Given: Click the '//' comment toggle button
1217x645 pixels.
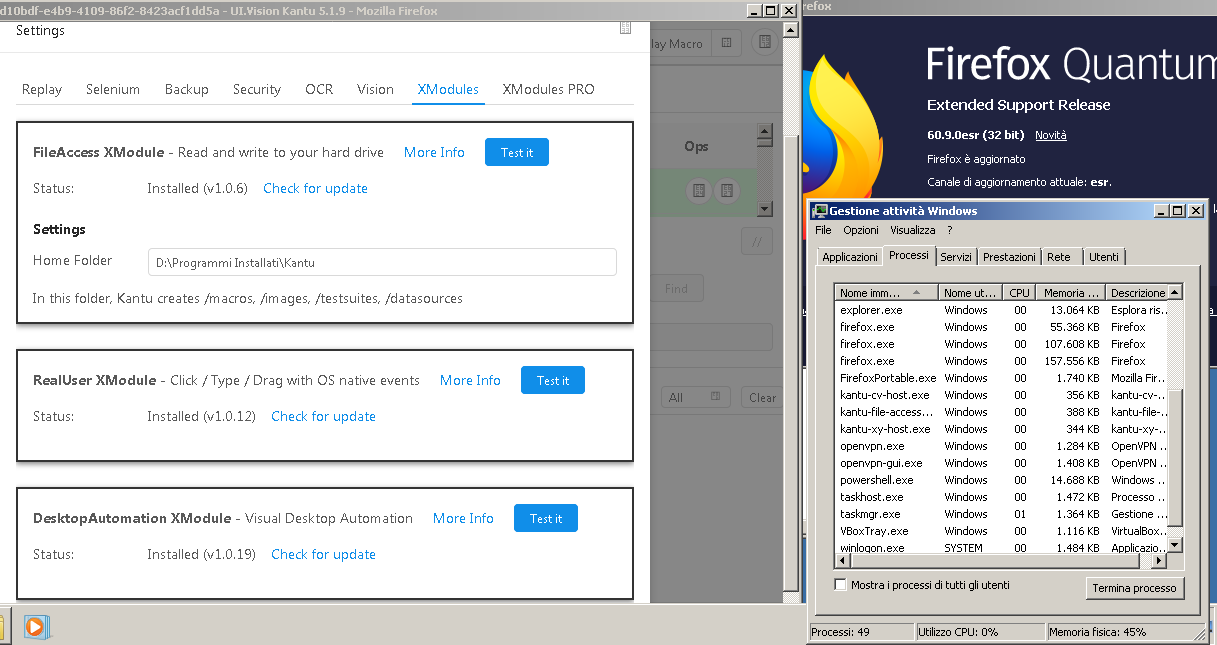Looking at the screenshot, I should click(757, 241).
